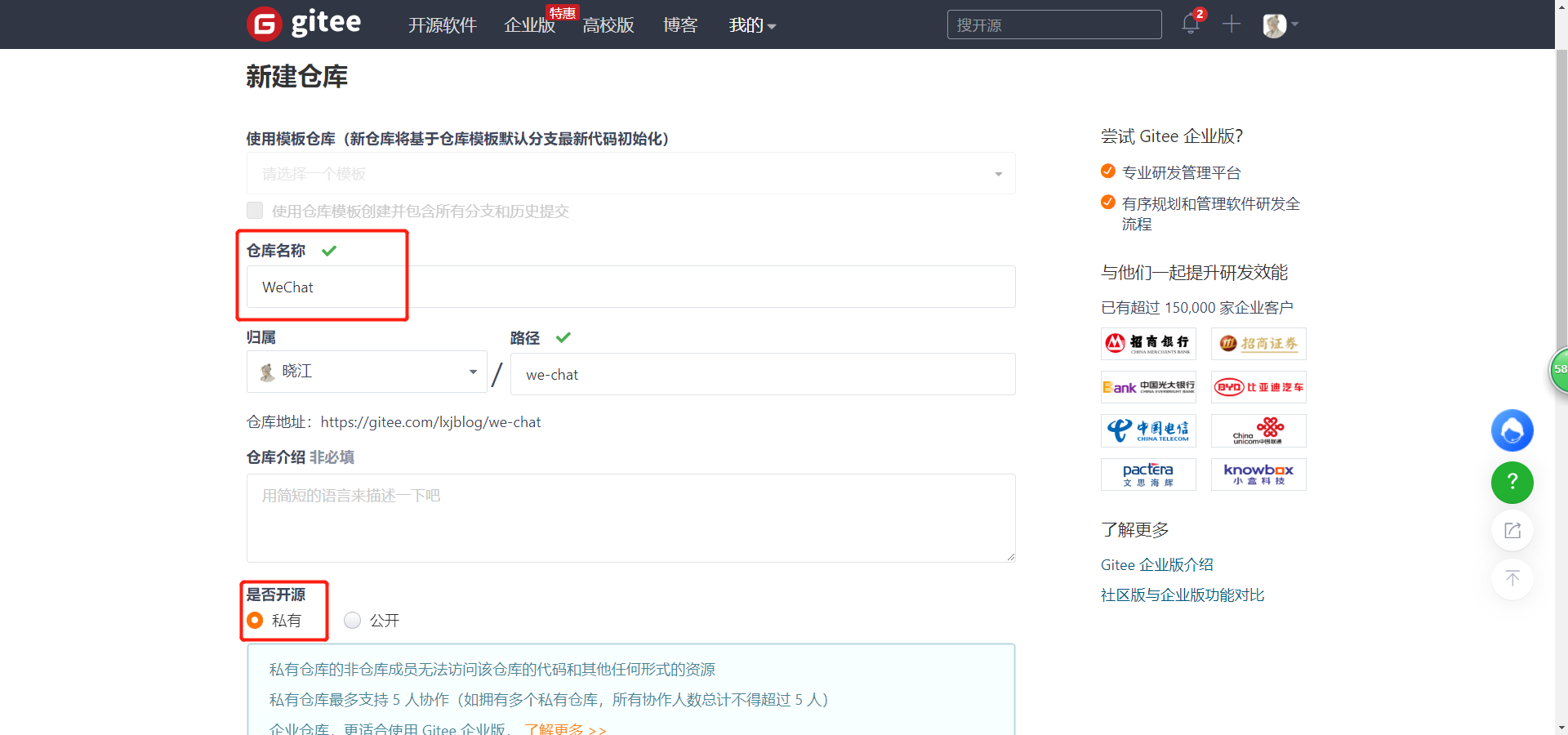Expand the 归属 owner dropdown 晓江
This screenshot has width=1568, height=735.
pos(367,372)
